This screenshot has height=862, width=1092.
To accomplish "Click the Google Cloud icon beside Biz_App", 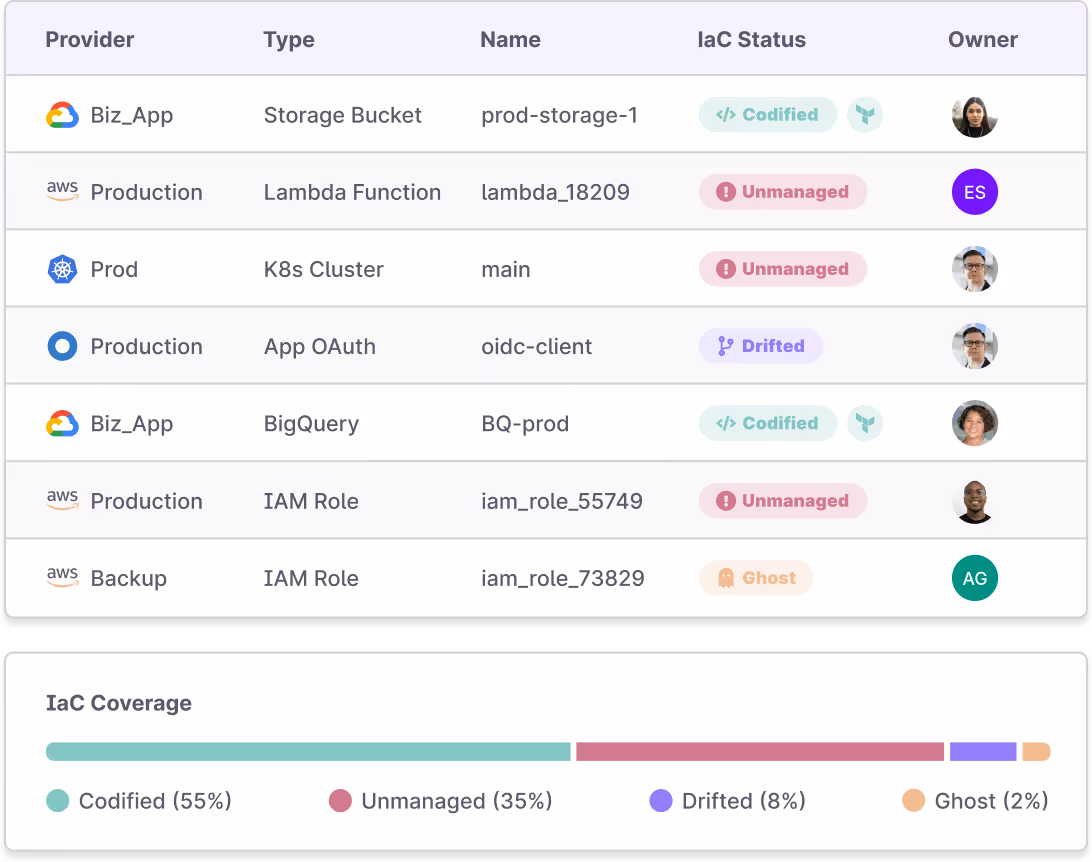I will (62, 115).
